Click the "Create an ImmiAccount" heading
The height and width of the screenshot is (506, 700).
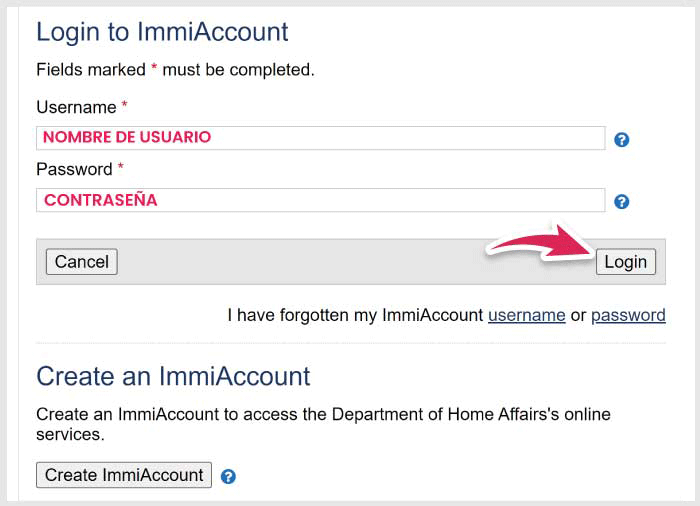pyautogui.click(x=173, y=376)
